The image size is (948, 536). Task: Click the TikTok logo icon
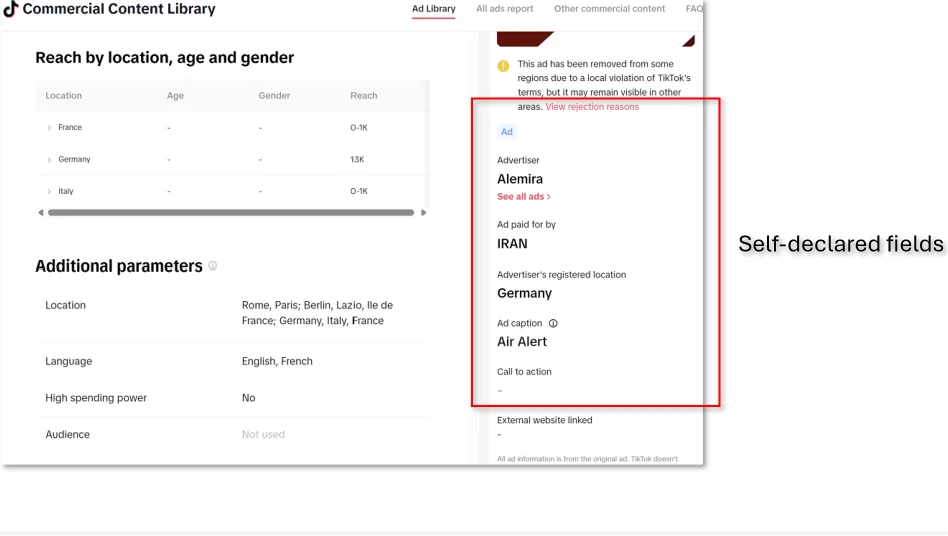(x=11, y=9)
